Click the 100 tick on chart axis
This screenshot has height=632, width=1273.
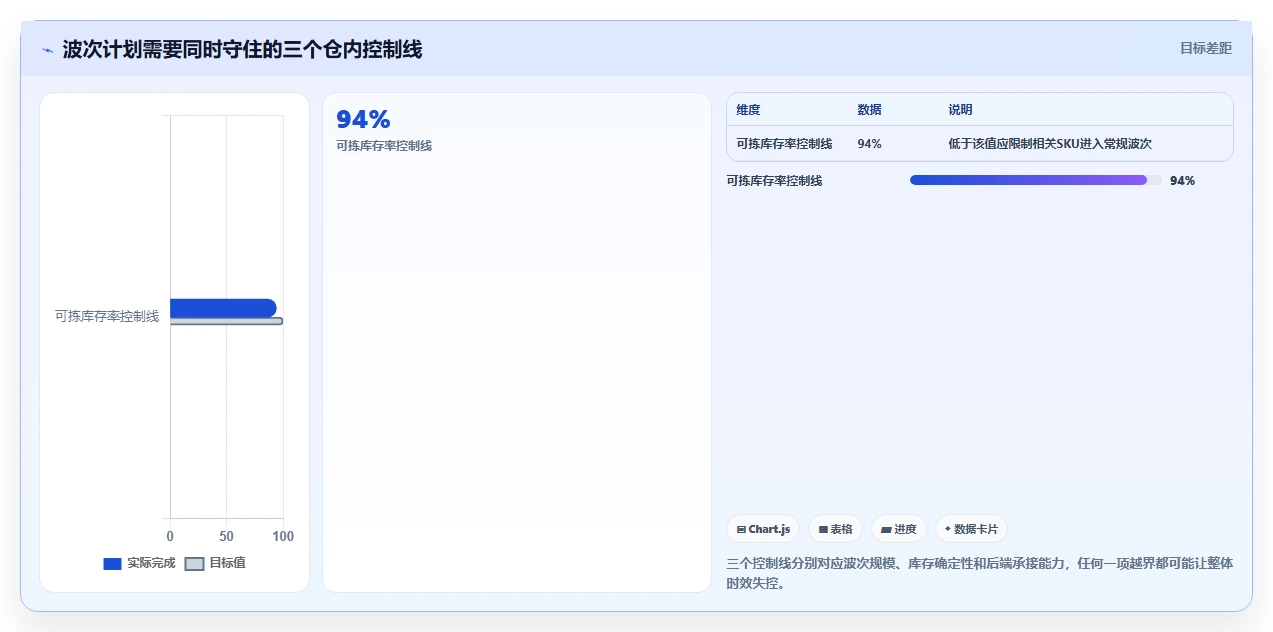pyautogui.click(x=283, y=537)
